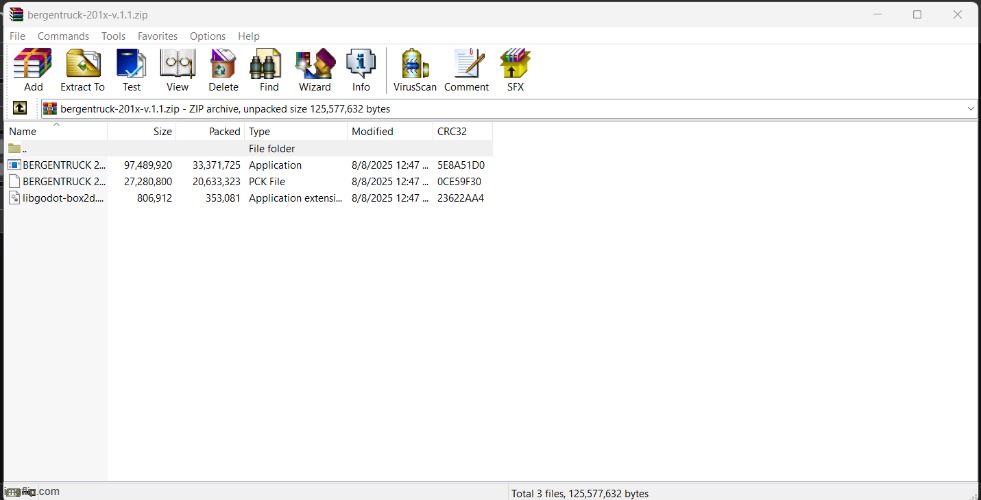981x500 pixels.
Task: Sort by the Size column header
Action: pos(142,131)
